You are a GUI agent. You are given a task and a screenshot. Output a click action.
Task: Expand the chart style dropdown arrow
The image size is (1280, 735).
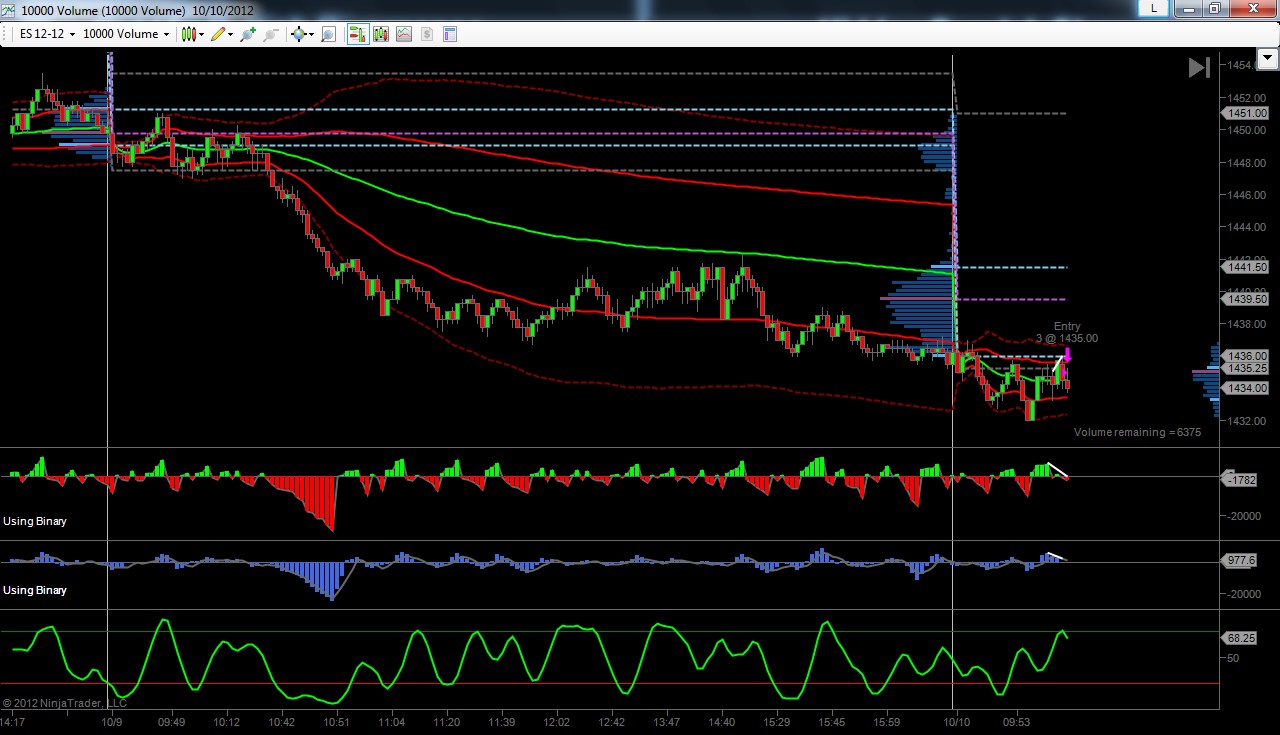click(202, 34)
